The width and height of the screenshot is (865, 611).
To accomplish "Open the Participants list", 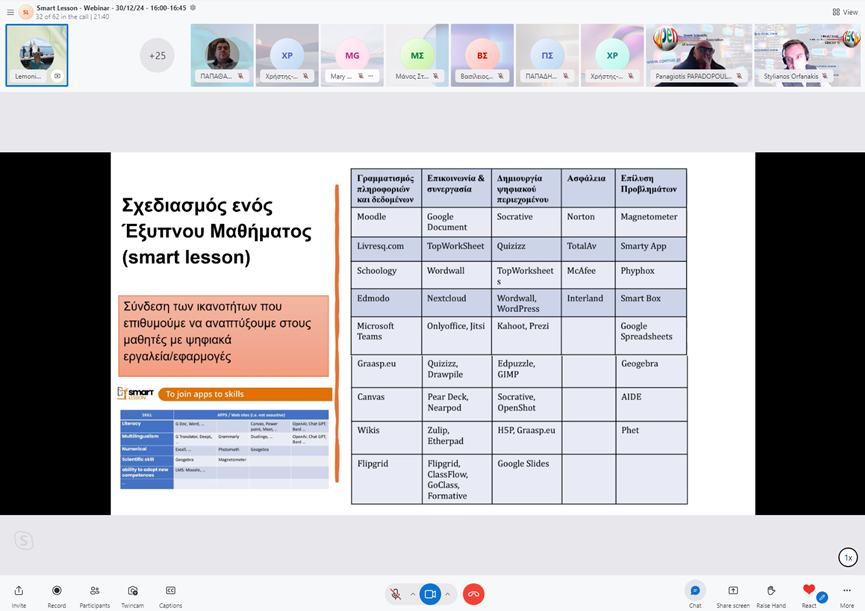I will 94,591.
